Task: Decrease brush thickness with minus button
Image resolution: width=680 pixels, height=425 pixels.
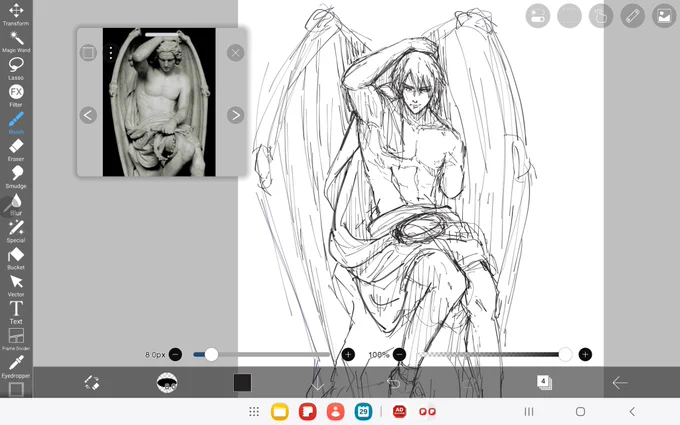Action: (175, 355)
